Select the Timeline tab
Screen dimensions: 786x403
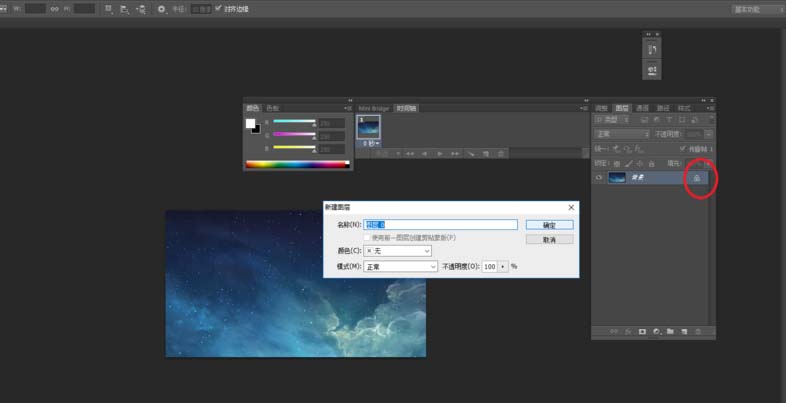coord(406,108)
